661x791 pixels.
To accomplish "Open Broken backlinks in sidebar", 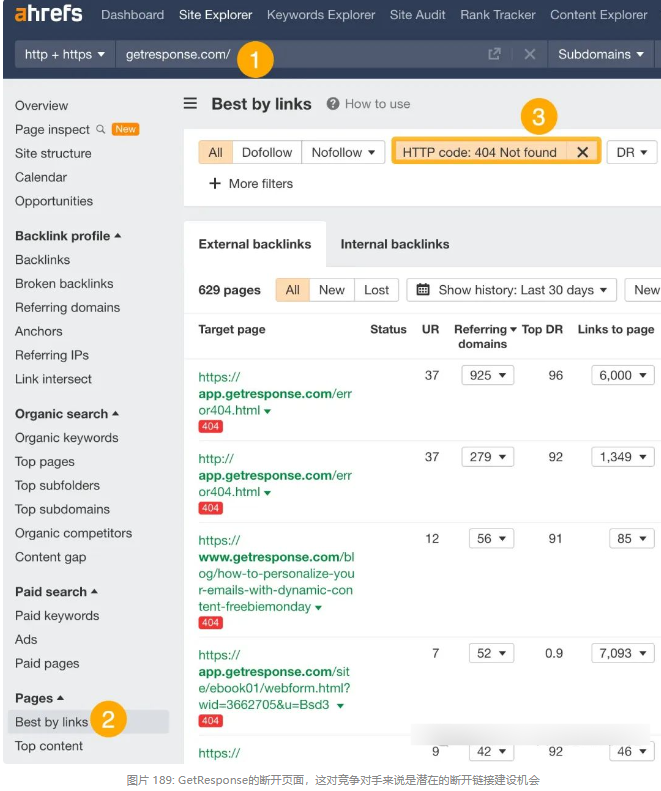I will (64, 283).
